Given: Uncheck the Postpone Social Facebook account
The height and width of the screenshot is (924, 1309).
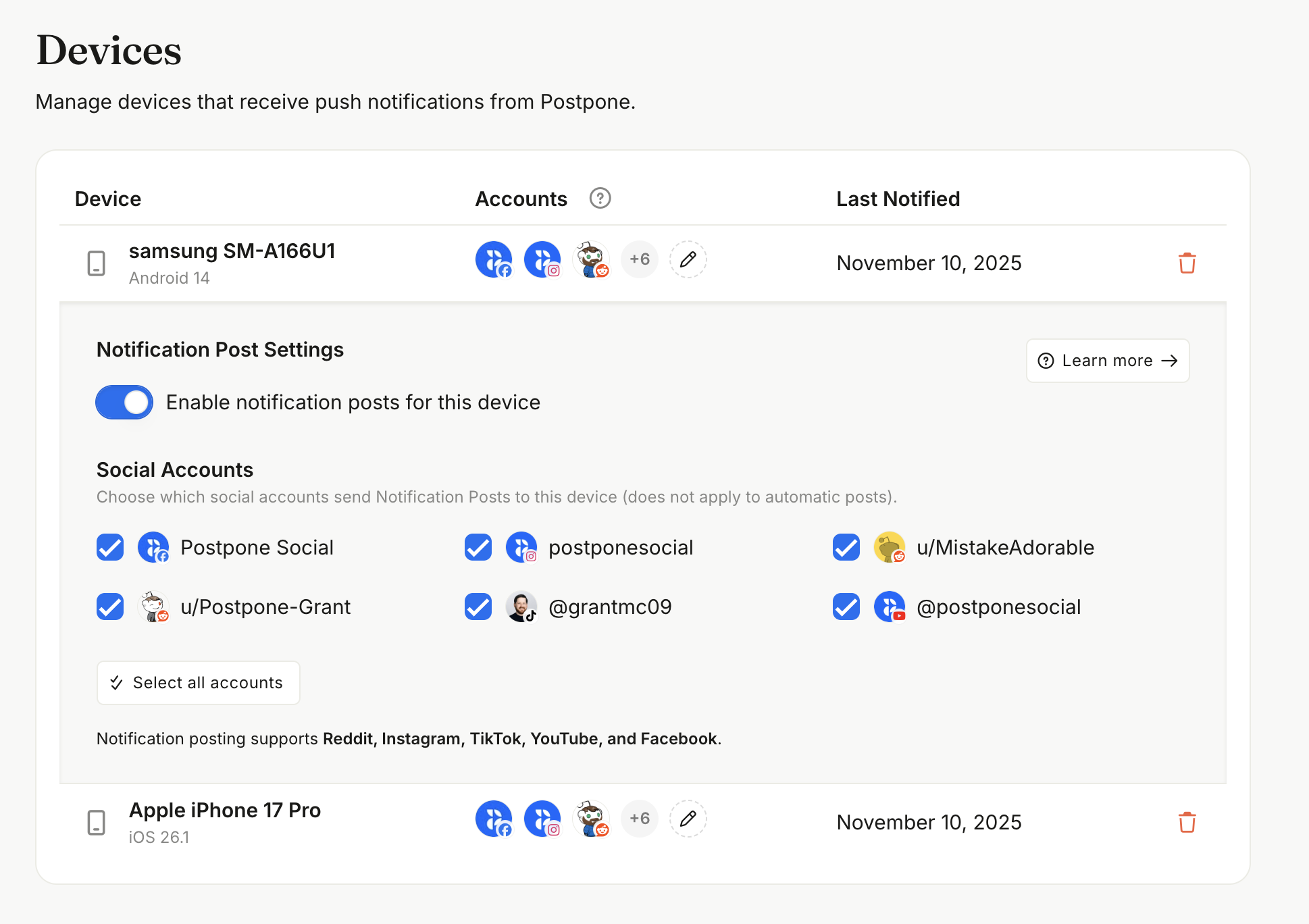Looking at the screenshot, I should (x=110, y=547).
